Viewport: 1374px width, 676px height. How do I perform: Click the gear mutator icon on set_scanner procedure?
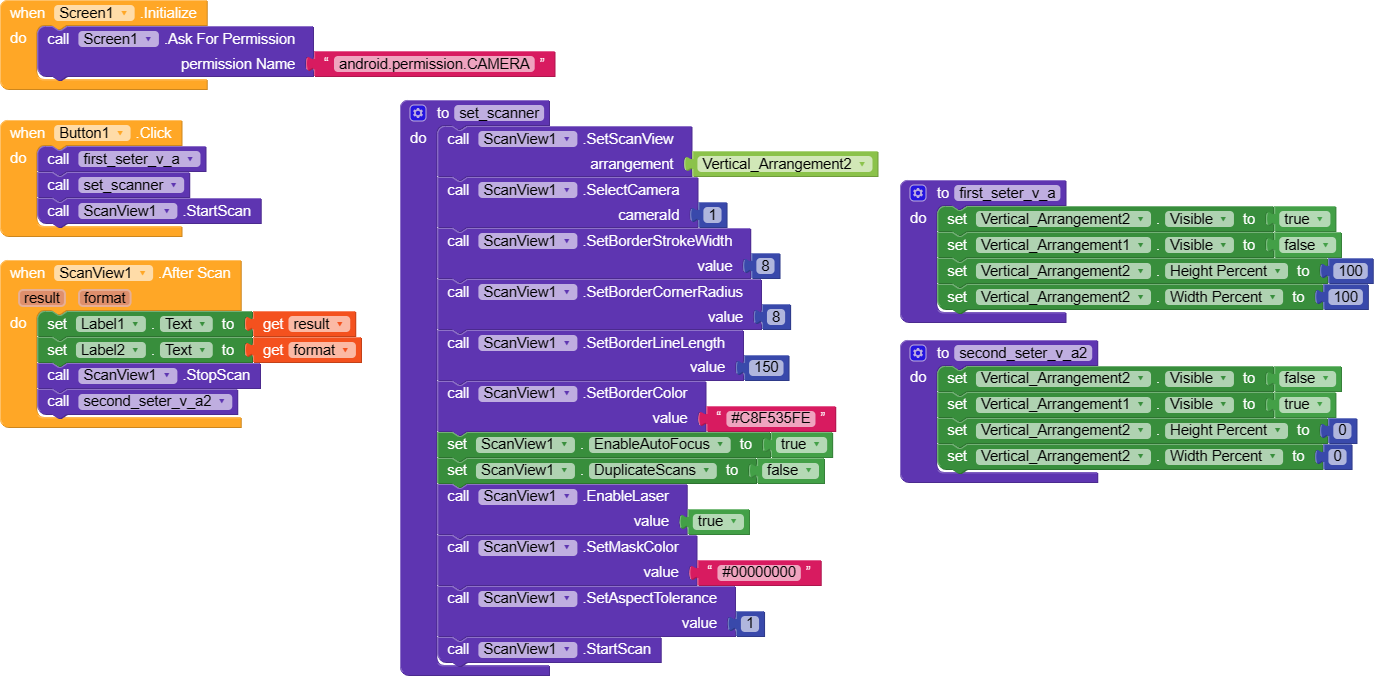pos(418,113)
